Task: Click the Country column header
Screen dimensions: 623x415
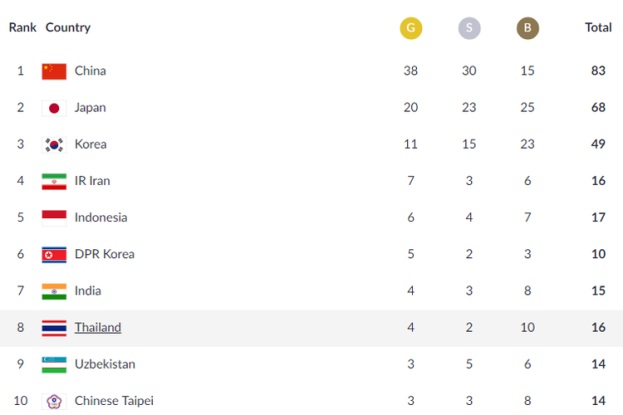Action: click(68, 27)
